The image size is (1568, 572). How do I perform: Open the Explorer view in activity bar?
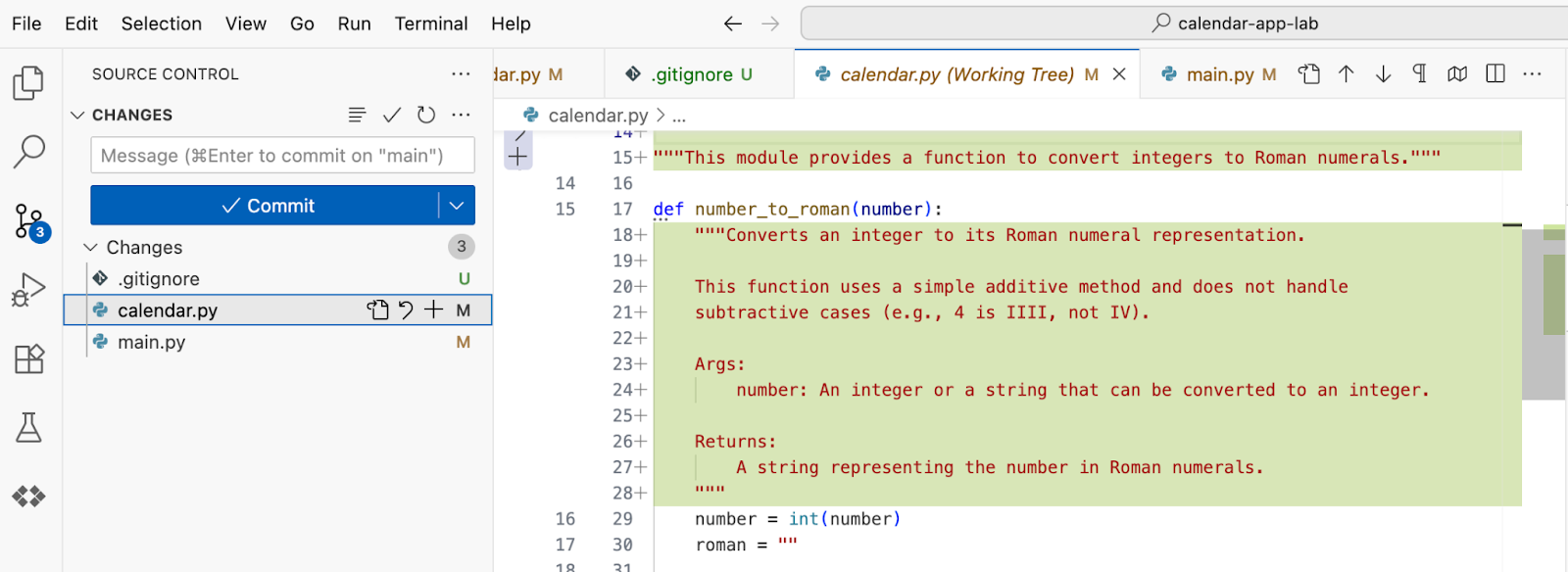pyautogui.click(x=28, y=83)
